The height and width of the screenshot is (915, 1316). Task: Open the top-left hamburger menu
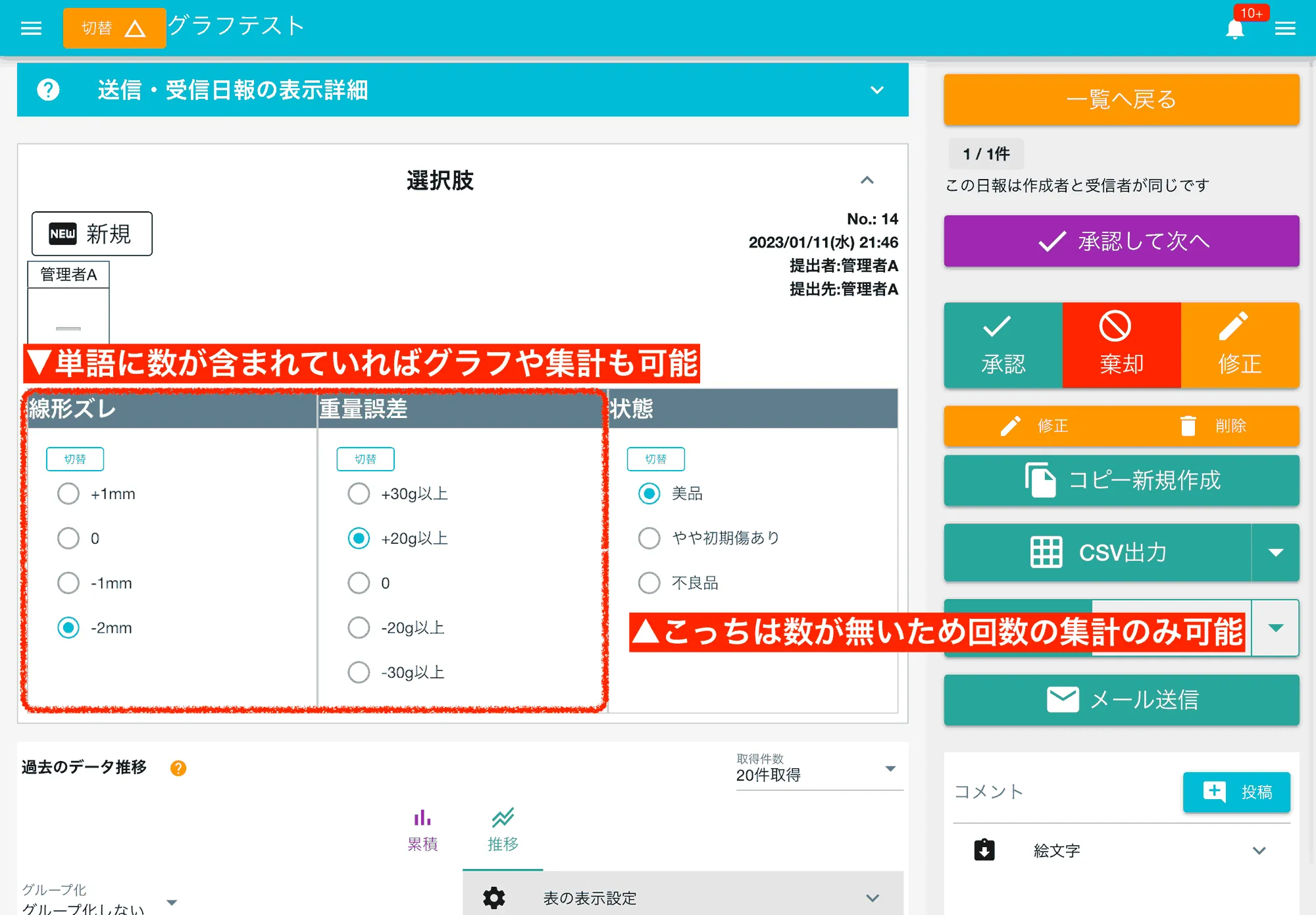point(31,28)
